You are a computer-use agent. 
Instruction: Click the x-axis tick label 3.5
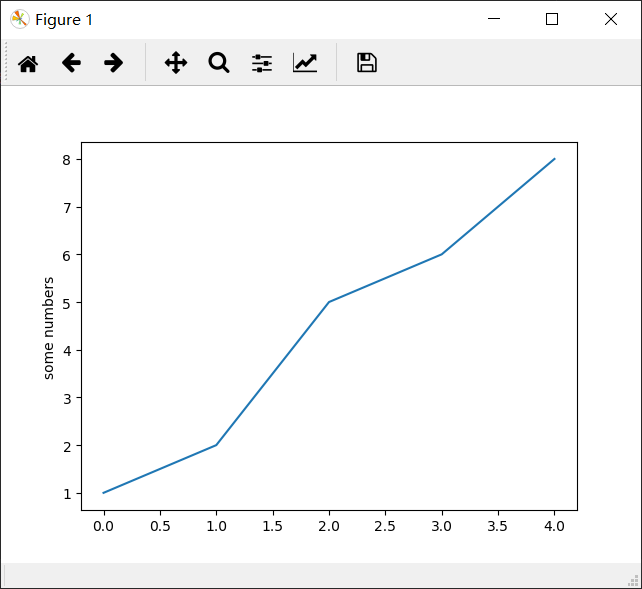497,526
